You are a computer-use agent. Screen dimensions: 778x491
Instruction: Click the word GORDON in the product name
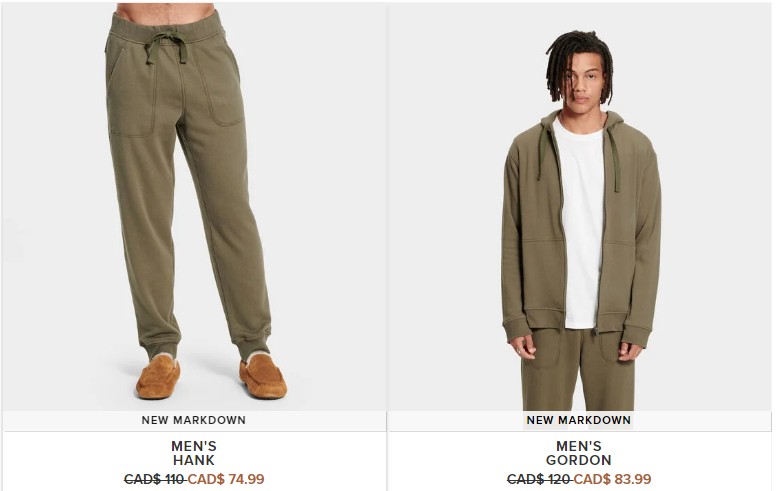pyautogui.click(x=579, y=460)
